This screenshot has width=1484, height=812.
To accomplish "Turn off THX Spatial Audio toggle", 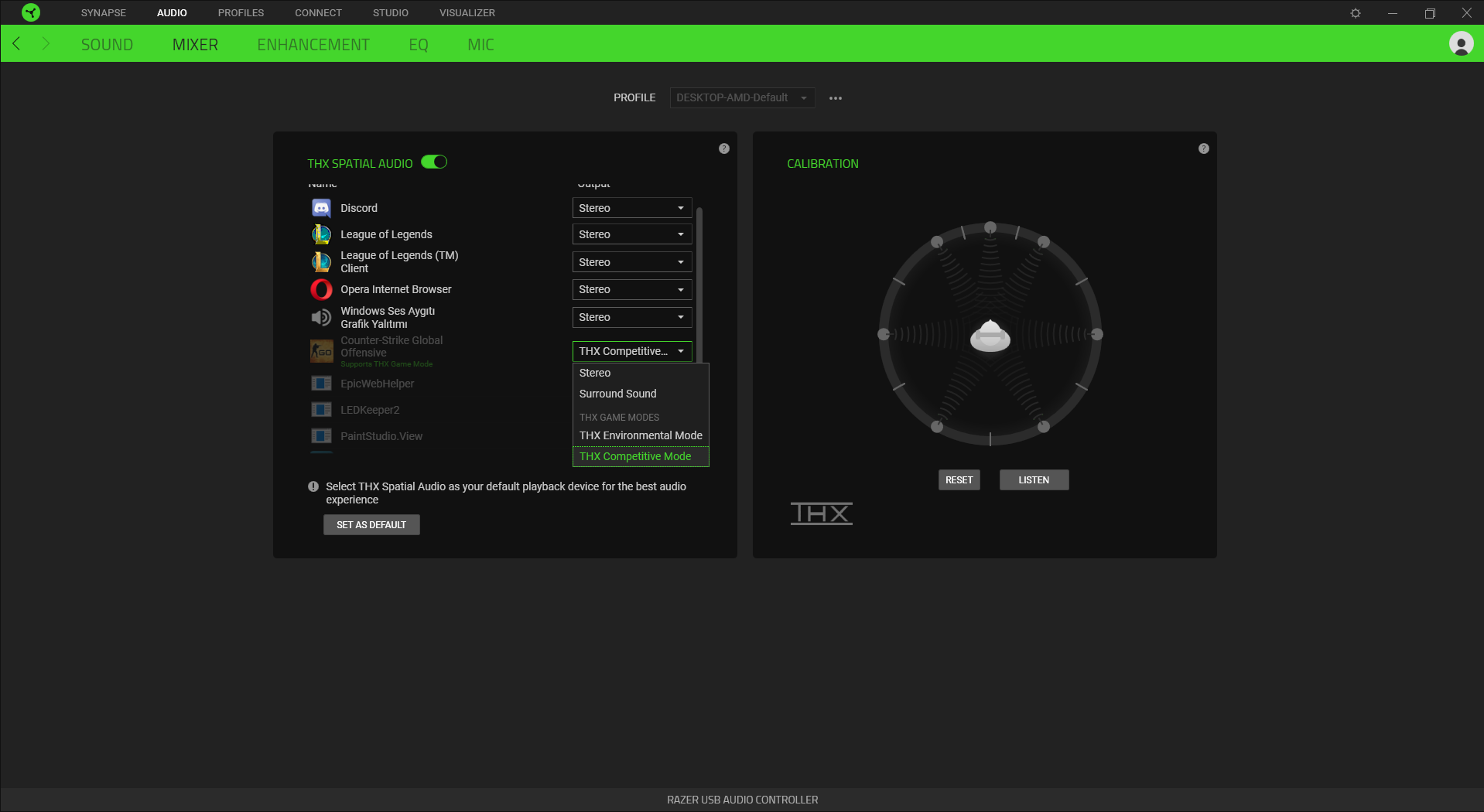I will pyautogui.click(x=434, y=162).
